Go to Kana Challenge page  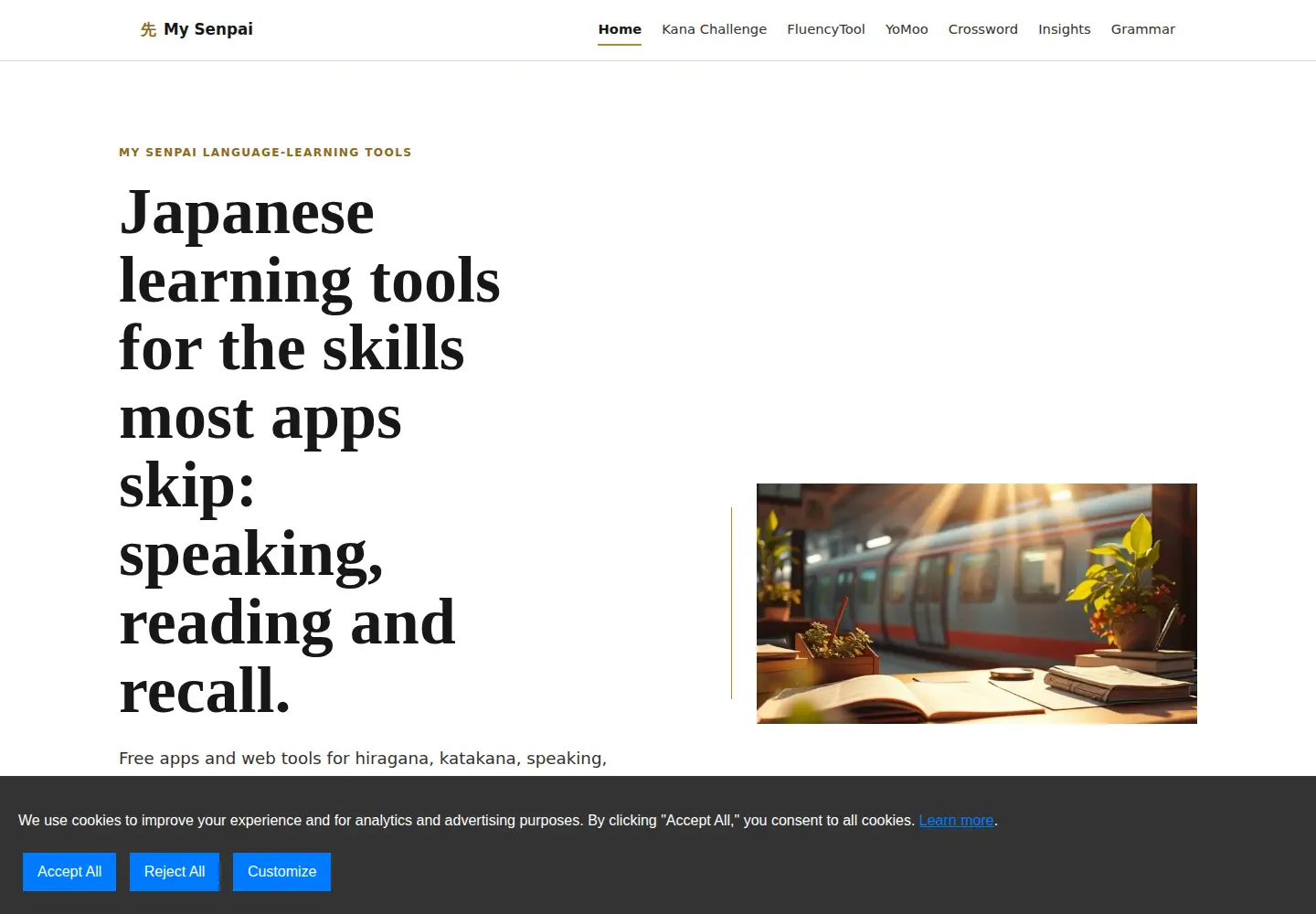(x=714, y=29)
